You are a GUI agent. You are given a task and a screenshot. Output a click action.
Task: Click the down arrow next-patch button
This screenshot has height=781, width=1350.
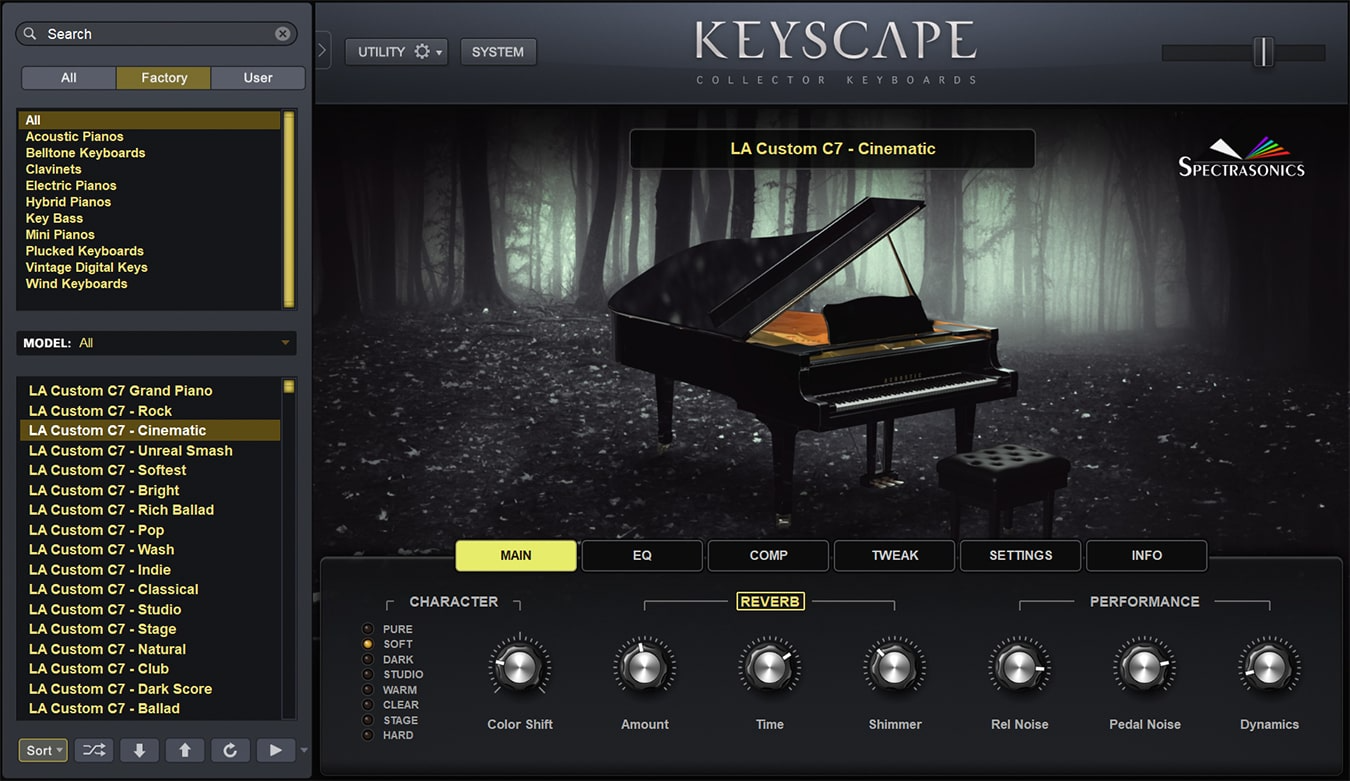click(x=139, y=750)
